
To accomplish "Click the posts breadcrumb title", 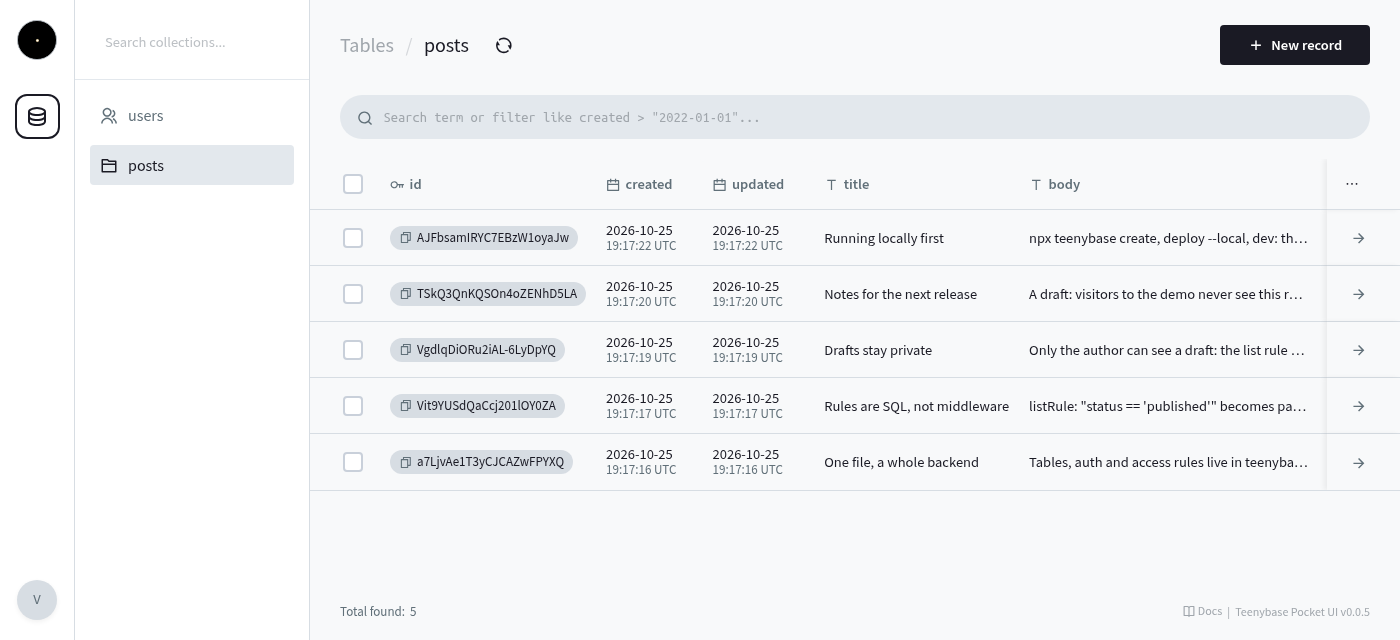I will 446,45.
